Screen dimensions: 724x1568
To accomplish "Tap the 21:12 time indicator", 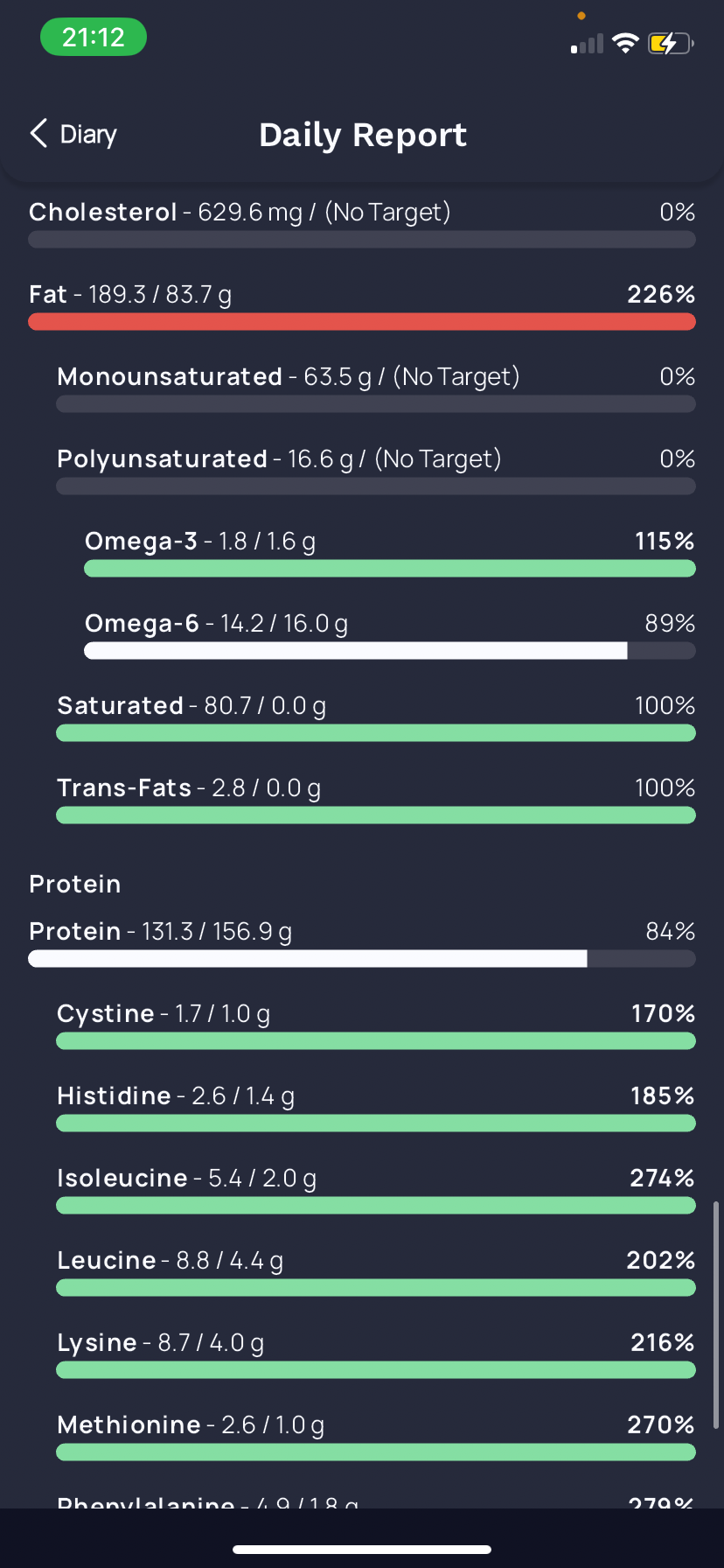I will coord(94,38).
